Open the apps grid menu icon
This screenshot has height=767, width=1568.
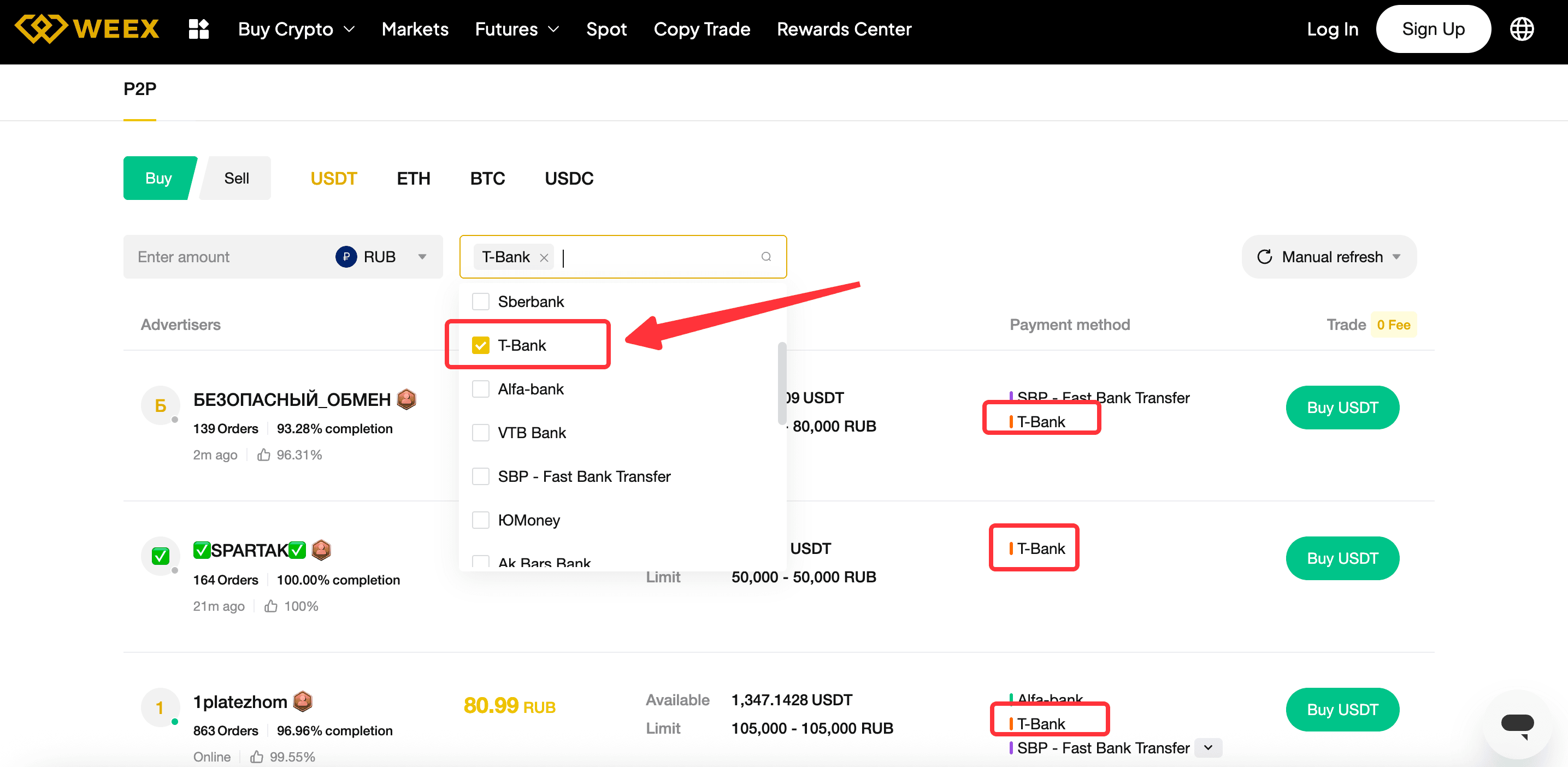click(x=198, y=28)
